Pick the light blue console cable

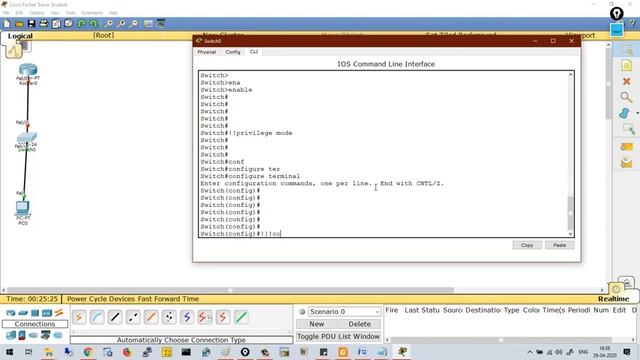tap(97, 317)
